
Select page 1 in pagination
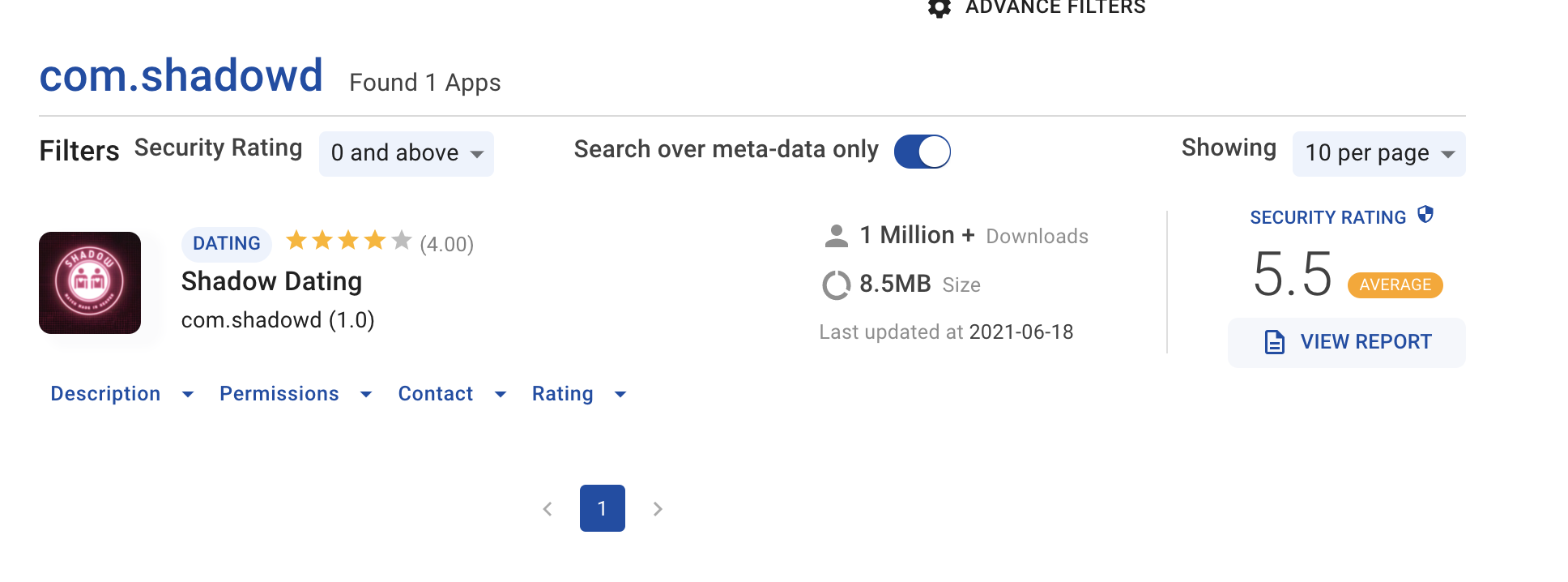click(603, 508)
